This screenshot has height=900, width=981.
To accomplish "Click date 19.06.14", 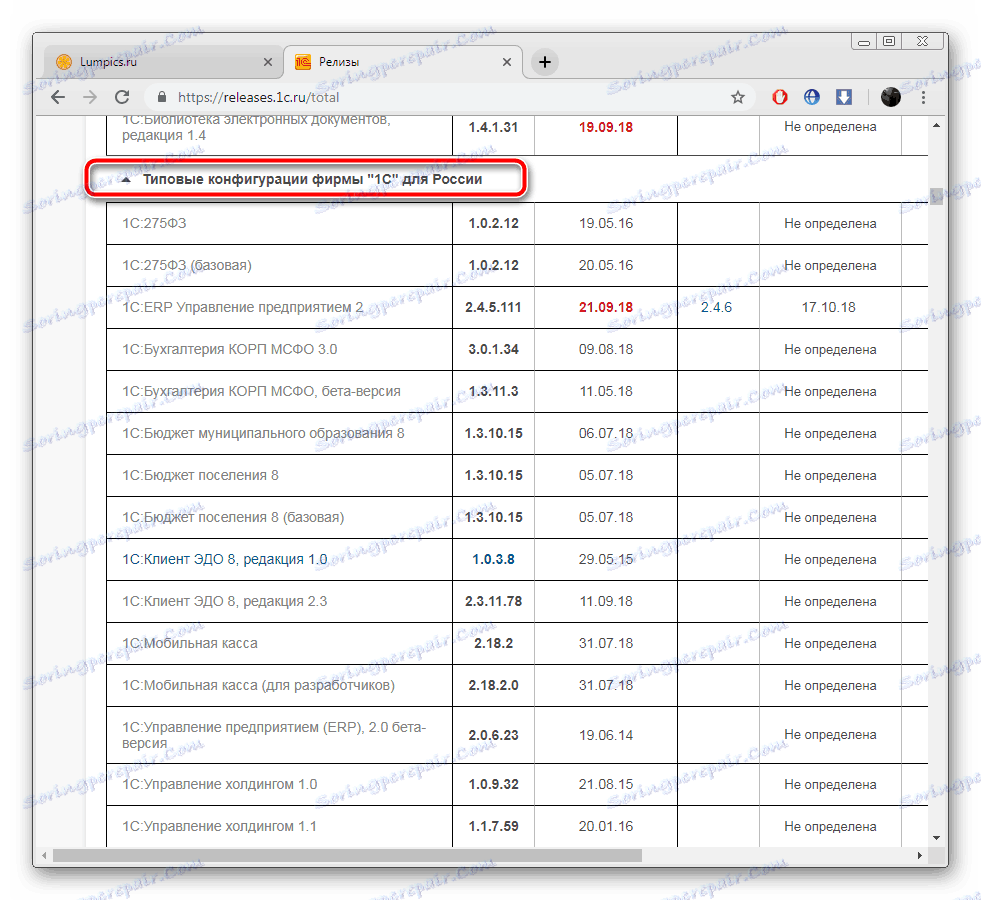I will tap(606, 735).
